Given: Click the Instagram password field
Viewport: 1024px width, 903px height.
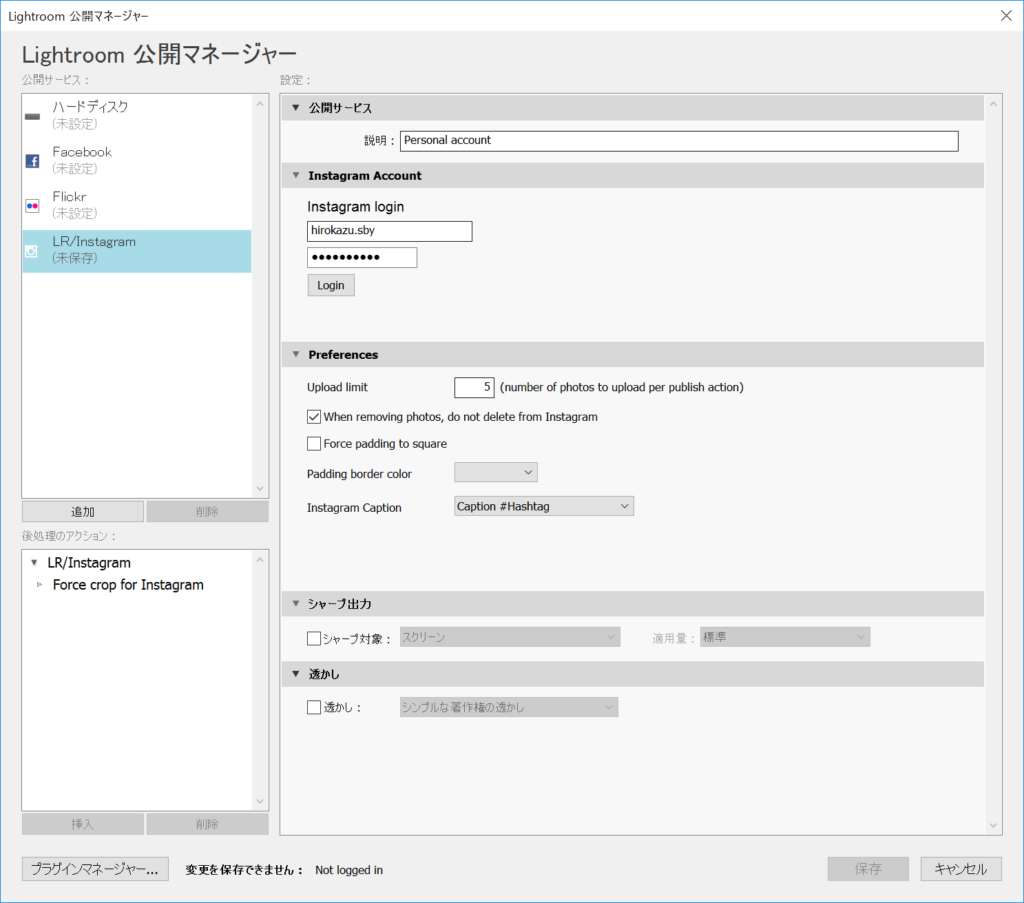Looking at the screenshot, I should tap(362, 257).
